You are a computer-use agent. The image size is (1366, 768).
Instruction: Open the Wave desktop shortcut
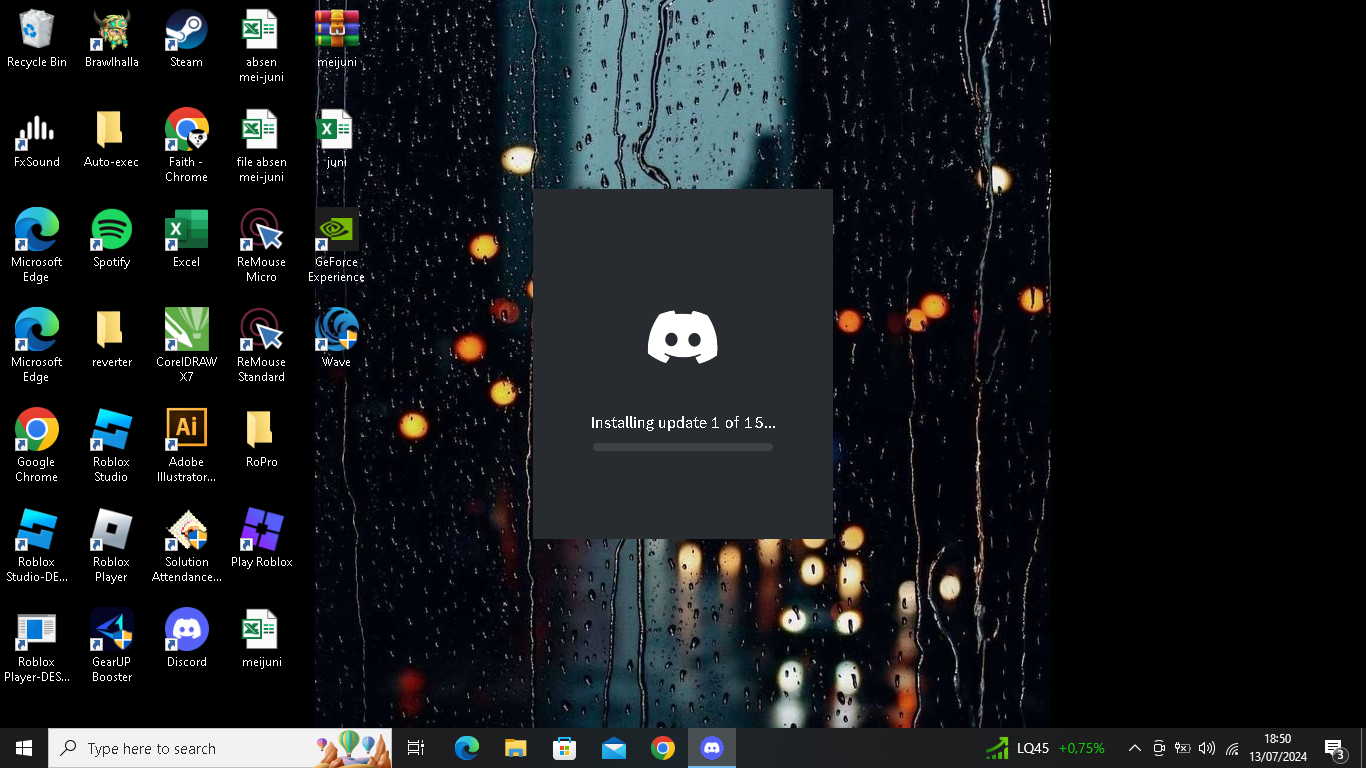coord(337,340)
